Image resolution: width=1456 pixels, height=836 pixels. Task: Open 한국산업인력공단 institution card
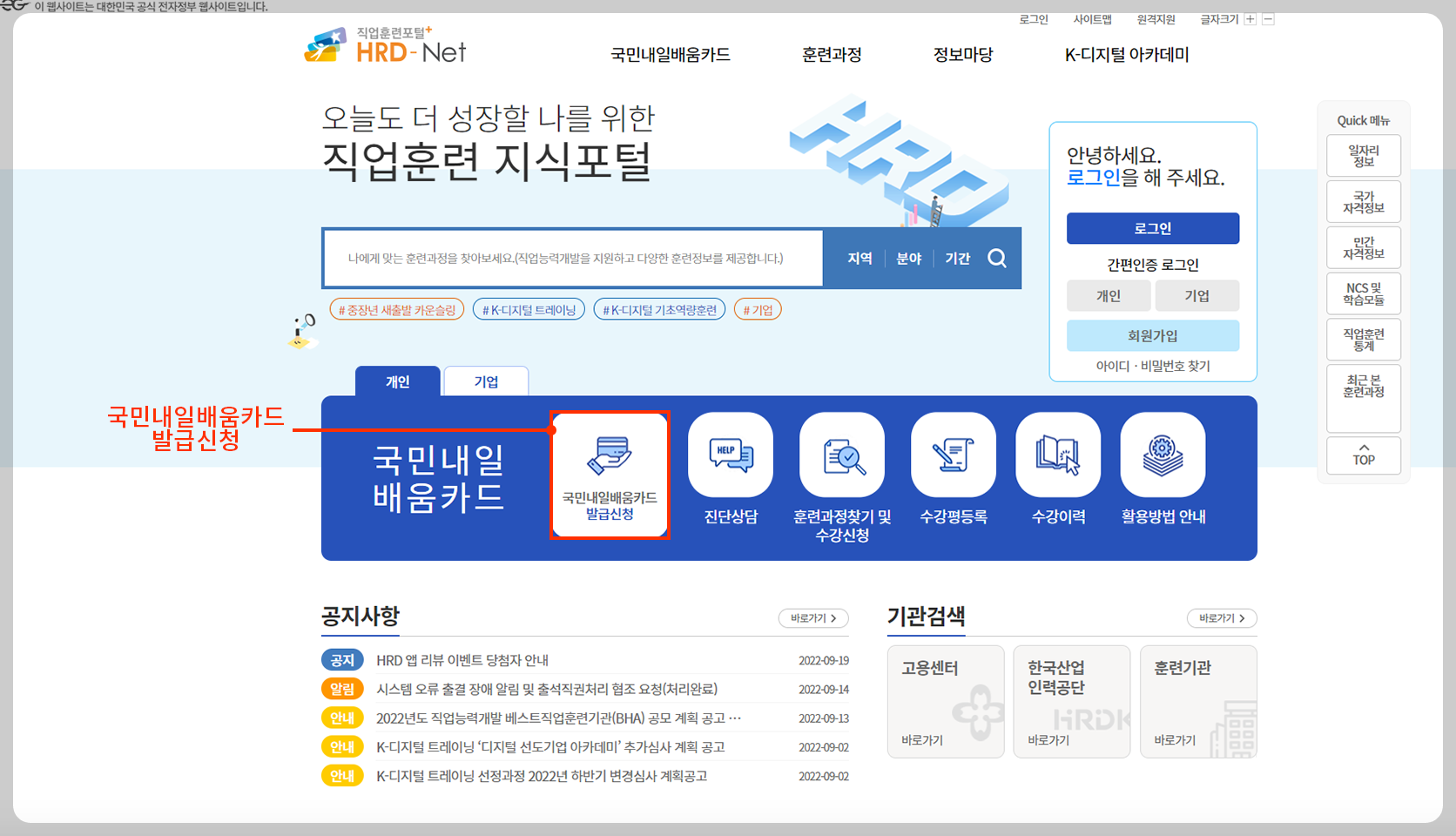[x=1072, y=702]
